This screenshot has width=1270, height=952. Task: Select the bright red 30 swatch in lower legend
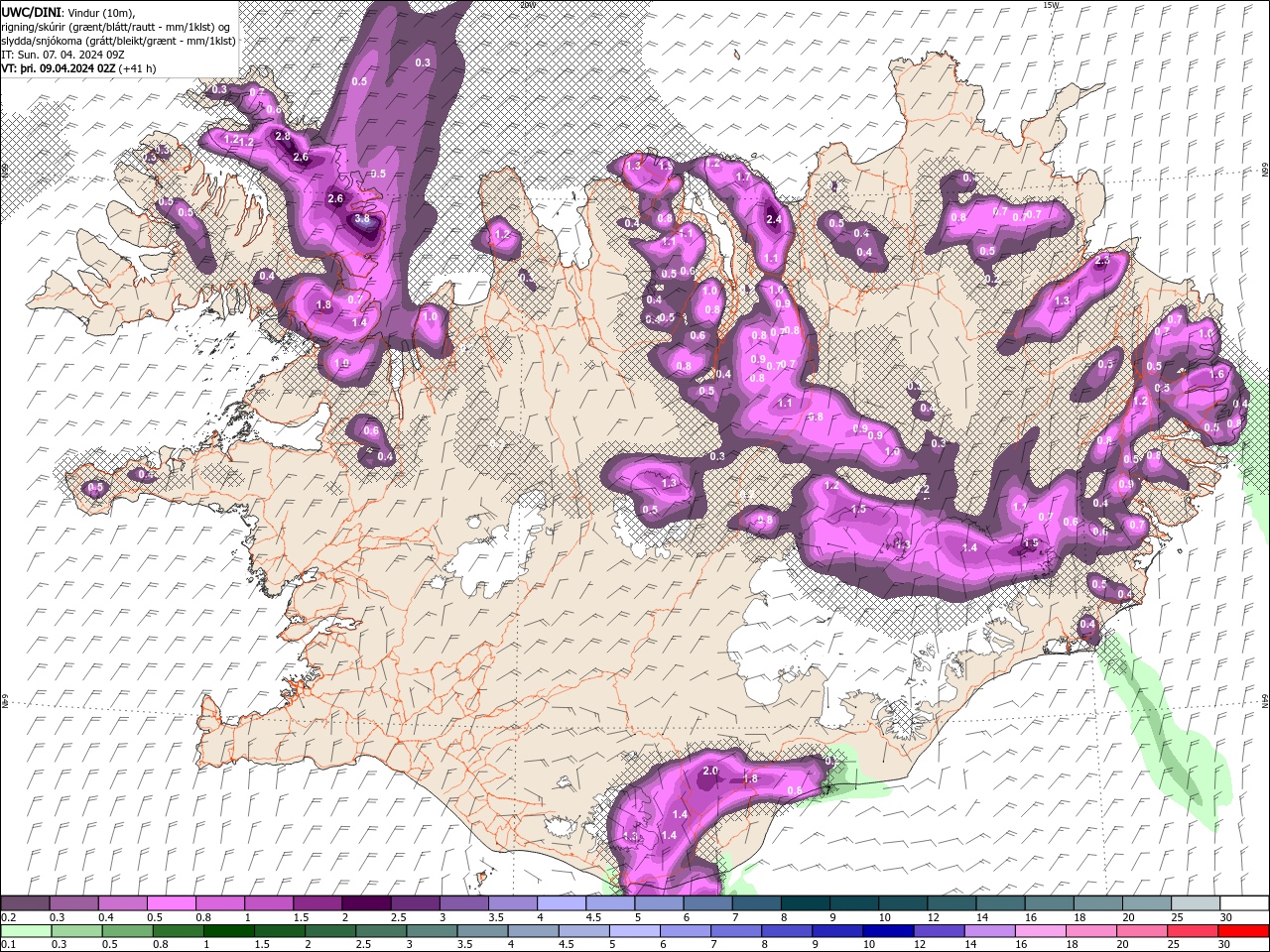pyautogui.click(x=1244, y=931)
